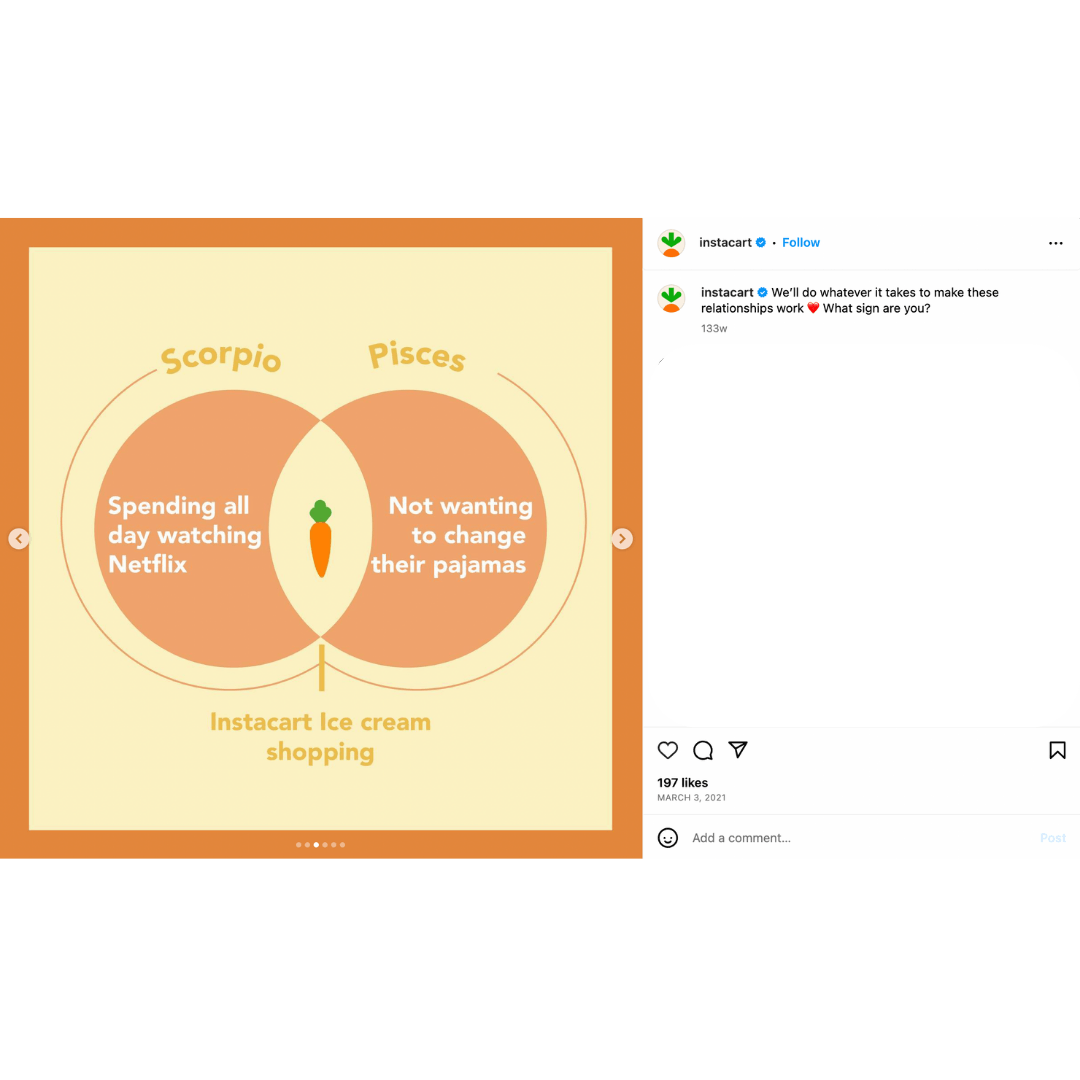Open Instacart avatar in post header

(x=671, y=243)
